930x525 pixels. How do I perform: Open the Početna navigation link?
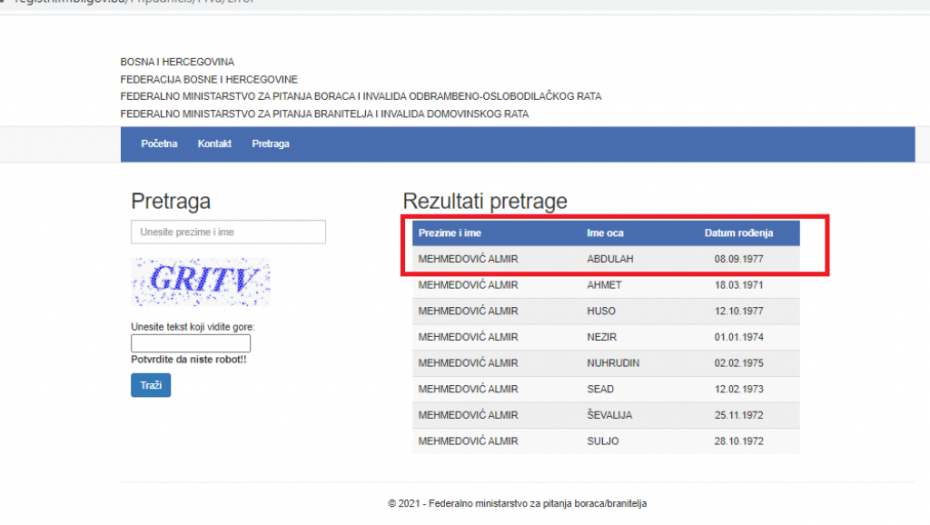coord(159,144)
